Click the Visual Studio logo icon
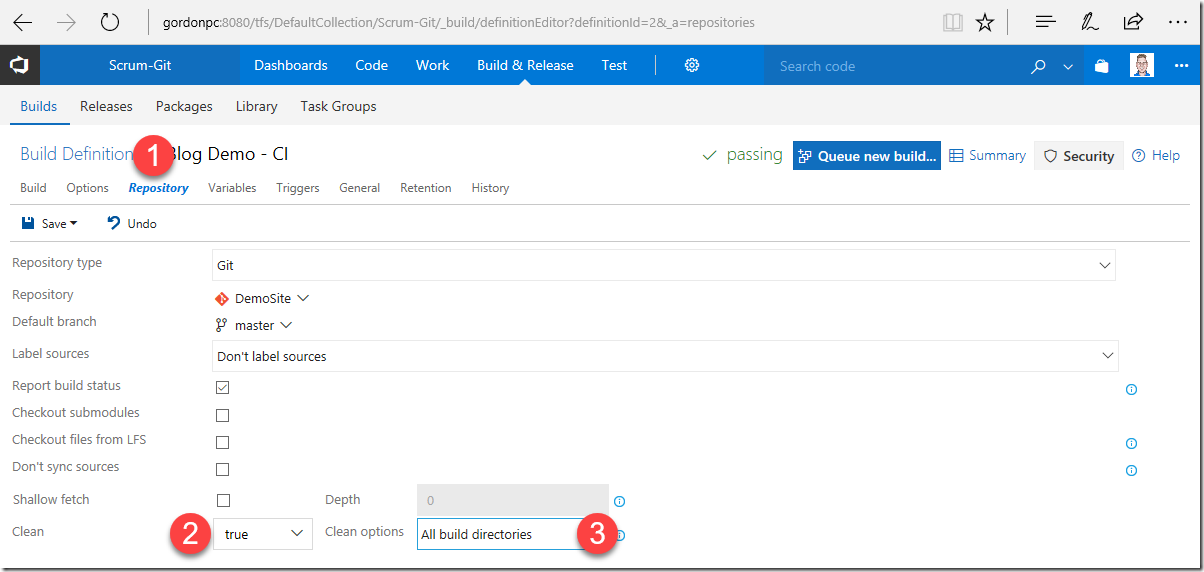 click(x=20, y=66)
